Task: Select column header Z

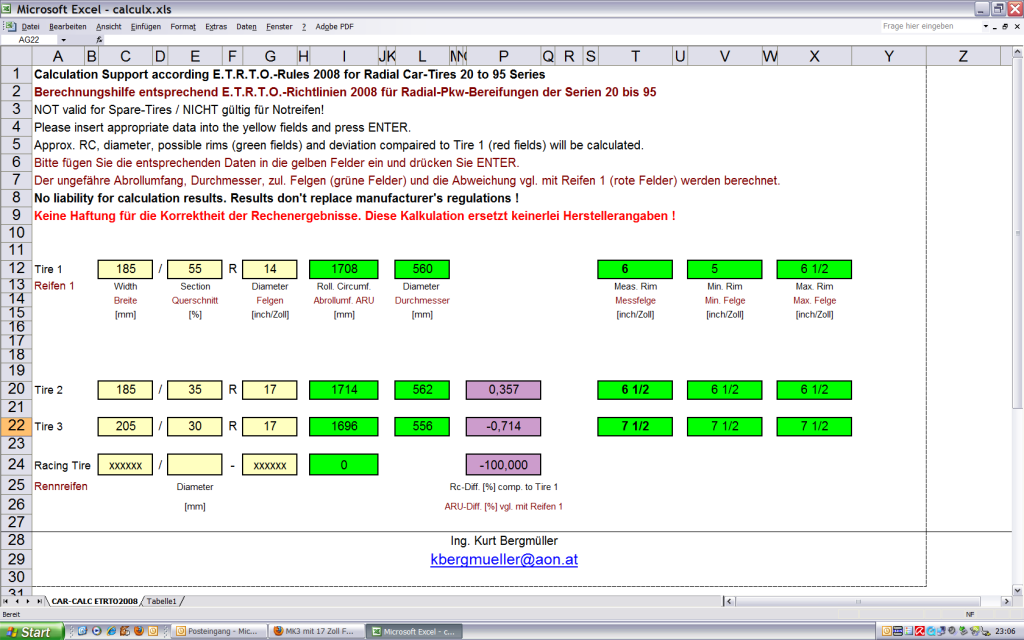Action: [963, 56]
